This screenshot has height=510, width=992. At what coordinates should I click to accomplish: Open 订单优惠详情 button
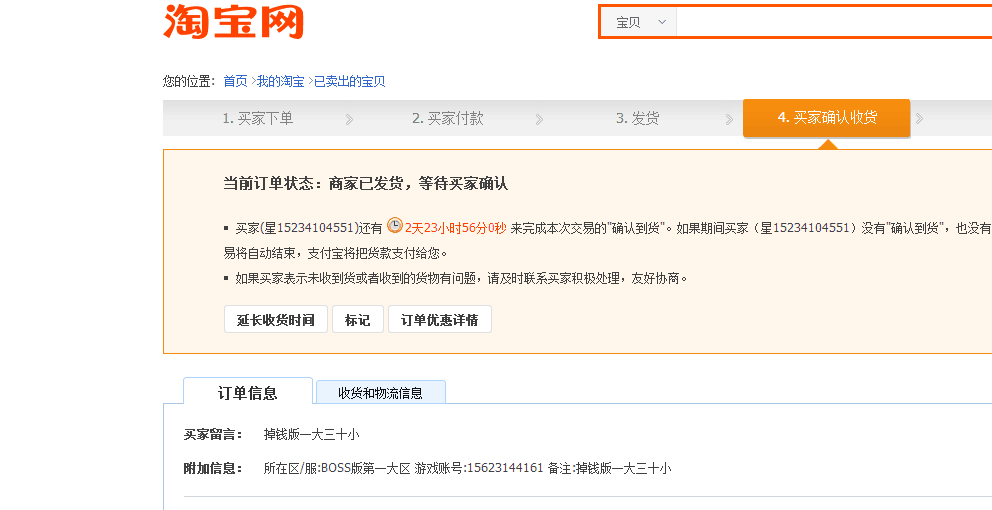tap(439, 320)
